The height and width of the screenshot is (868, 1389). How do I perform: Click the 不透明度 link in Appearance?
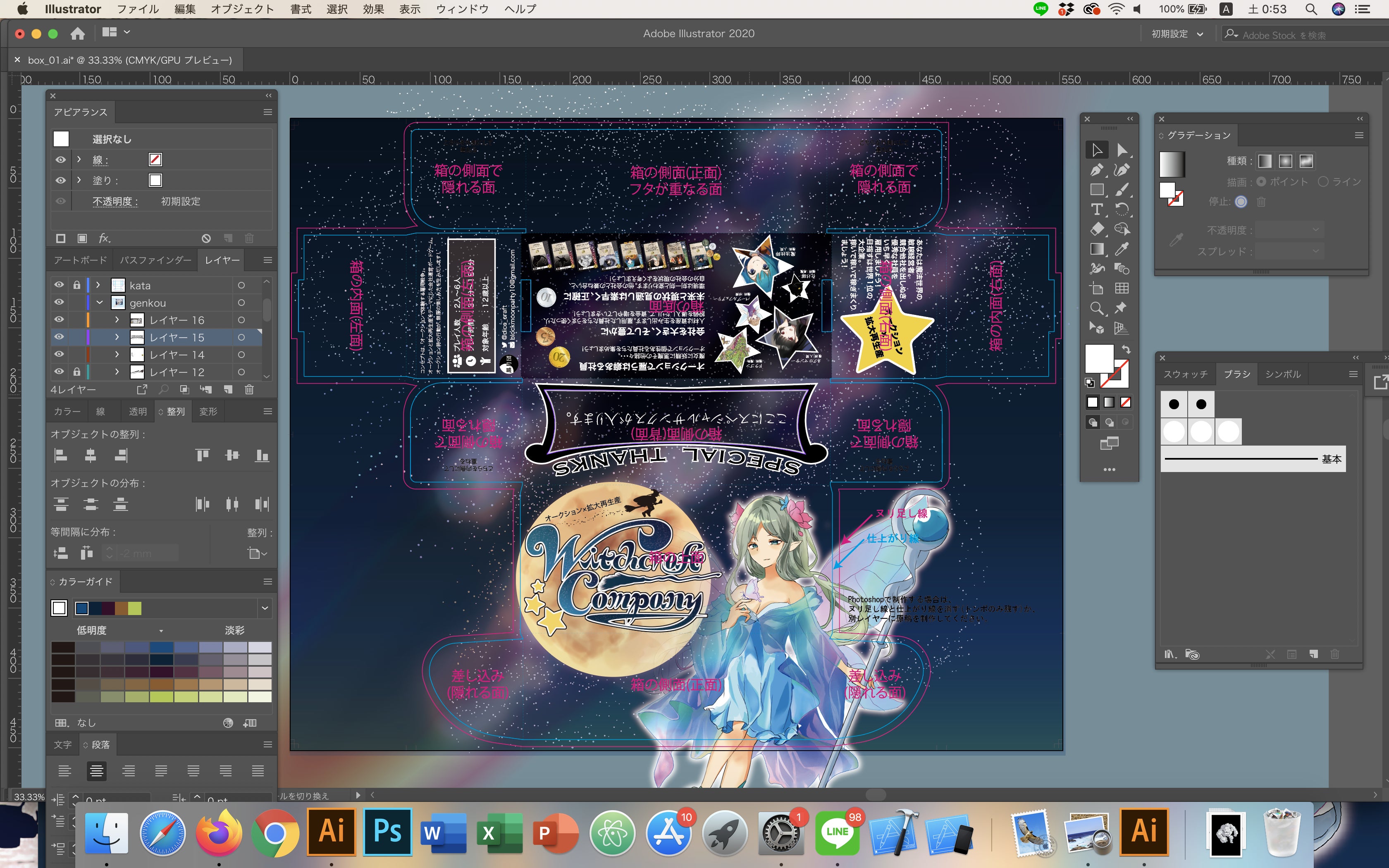coord(114,202)
